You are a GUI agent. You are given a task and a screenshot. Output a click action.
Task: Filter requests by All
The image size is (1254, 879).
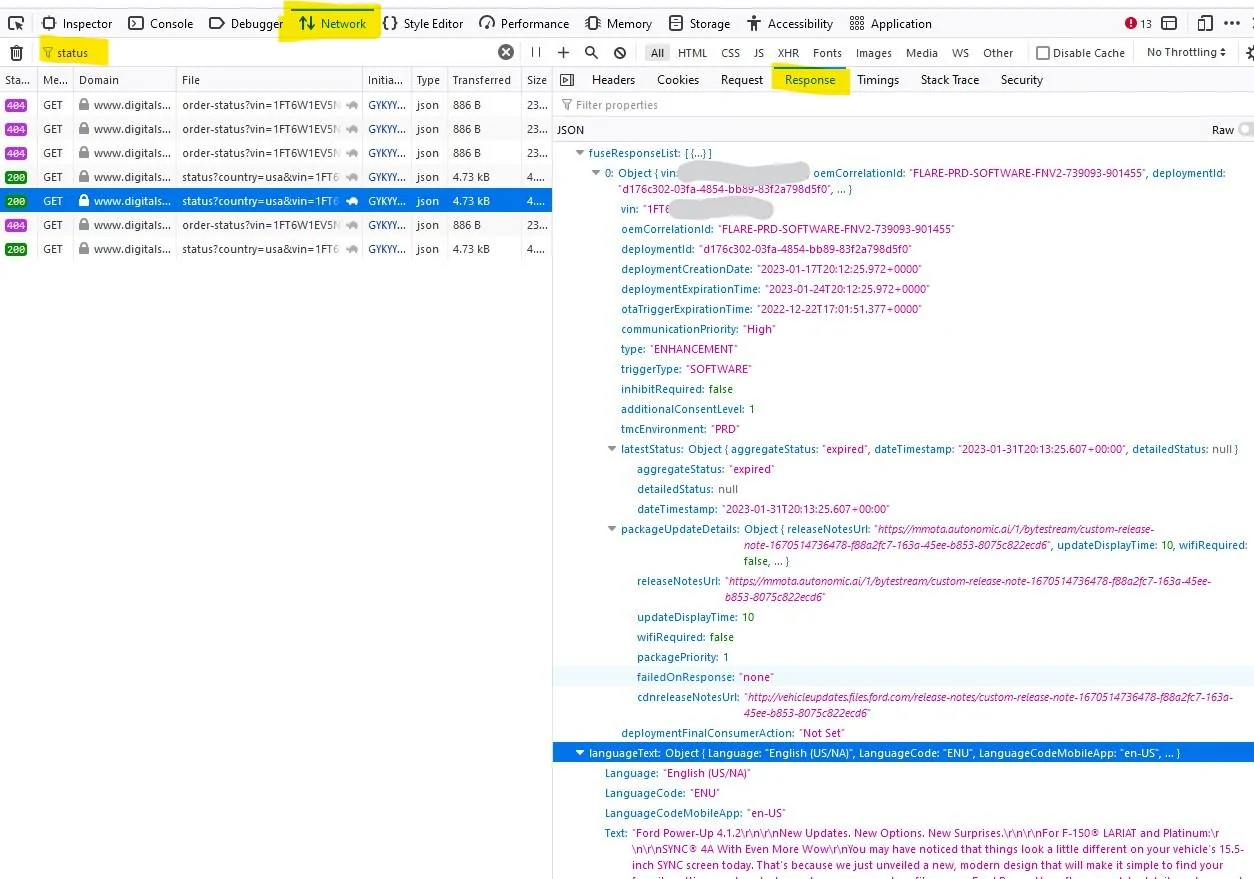pos(656,53)
